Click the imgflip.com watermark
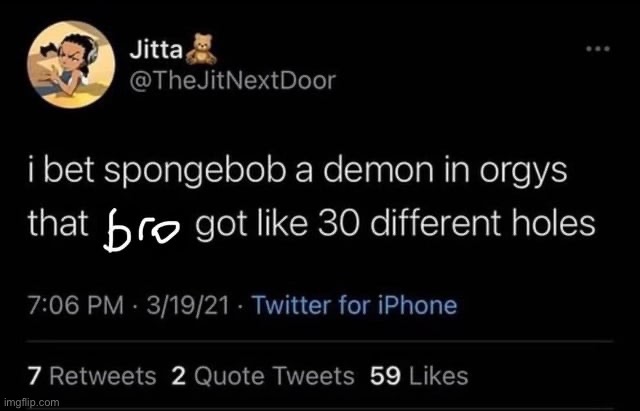Viewport: 640px width, 411px height. click(31, 402)
